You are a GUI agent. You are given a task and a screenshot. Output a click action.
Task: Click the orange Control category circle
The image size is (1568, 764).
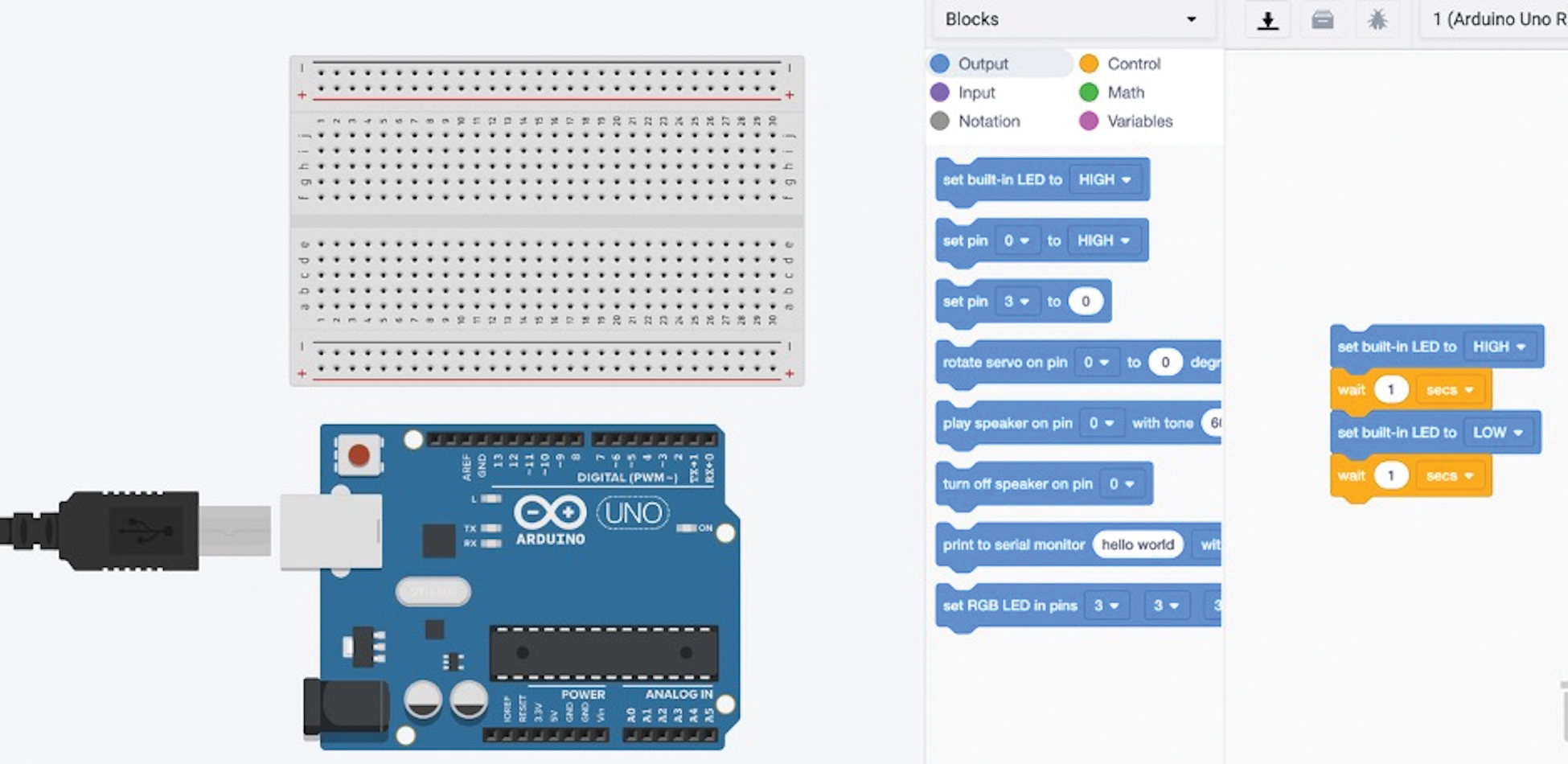tap(1089, 64)
